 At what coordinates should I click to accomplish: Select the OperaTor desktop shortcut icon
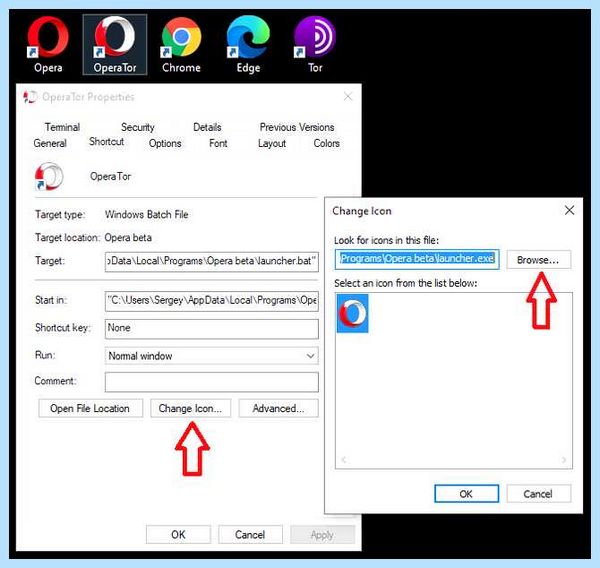click(x=115, y=44)
